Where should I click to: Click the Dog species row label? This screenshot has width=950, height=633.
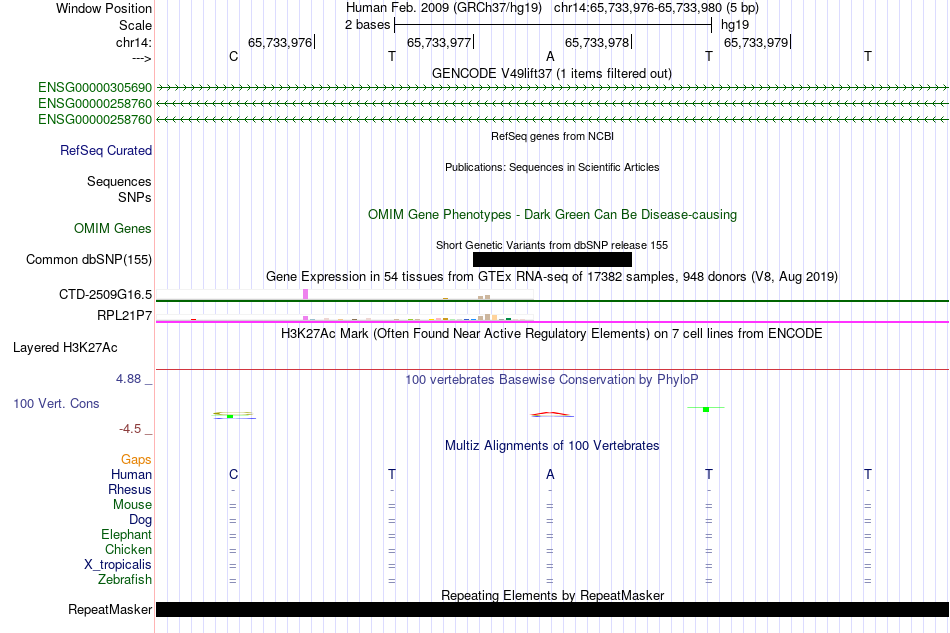pos(140,520)
